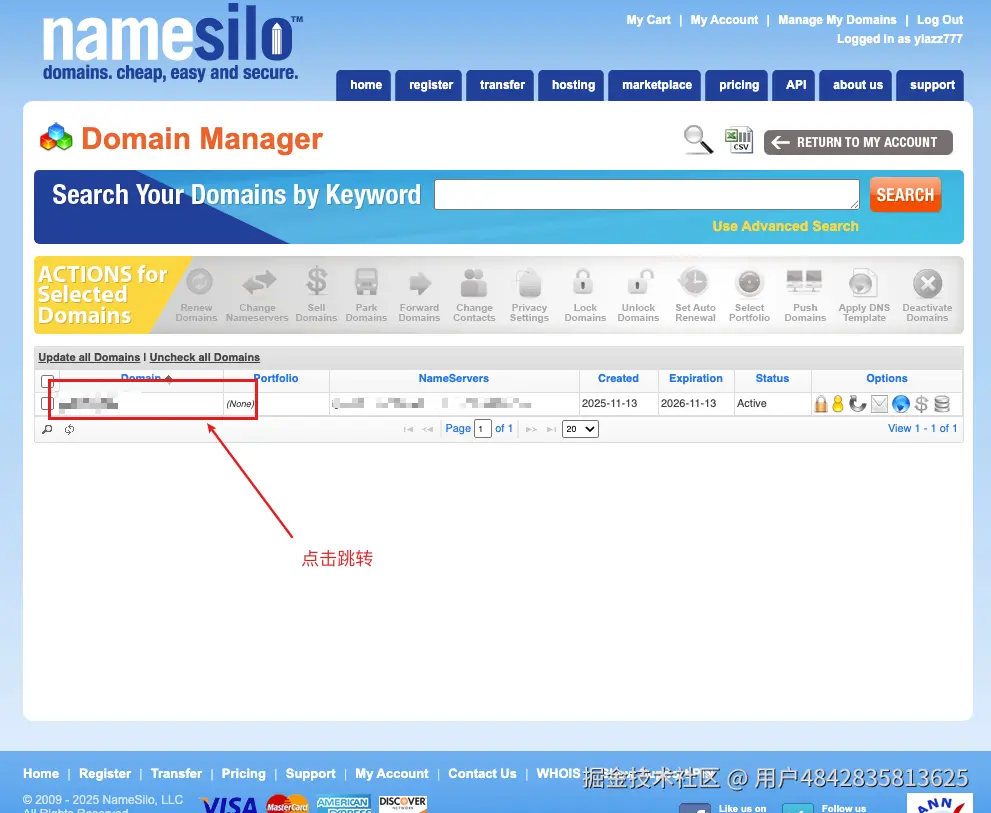Open Manage My Domains link at top
This screenshot has height=813, width=991.
837,20
